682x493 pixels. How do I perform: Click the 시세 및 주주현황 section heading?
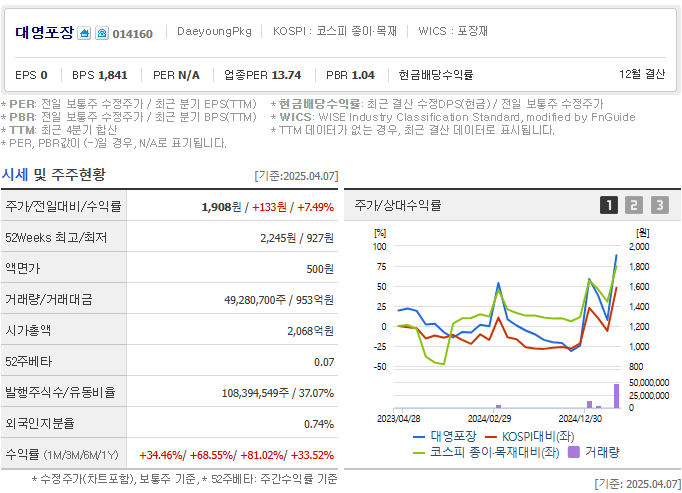tap(53, 174)
